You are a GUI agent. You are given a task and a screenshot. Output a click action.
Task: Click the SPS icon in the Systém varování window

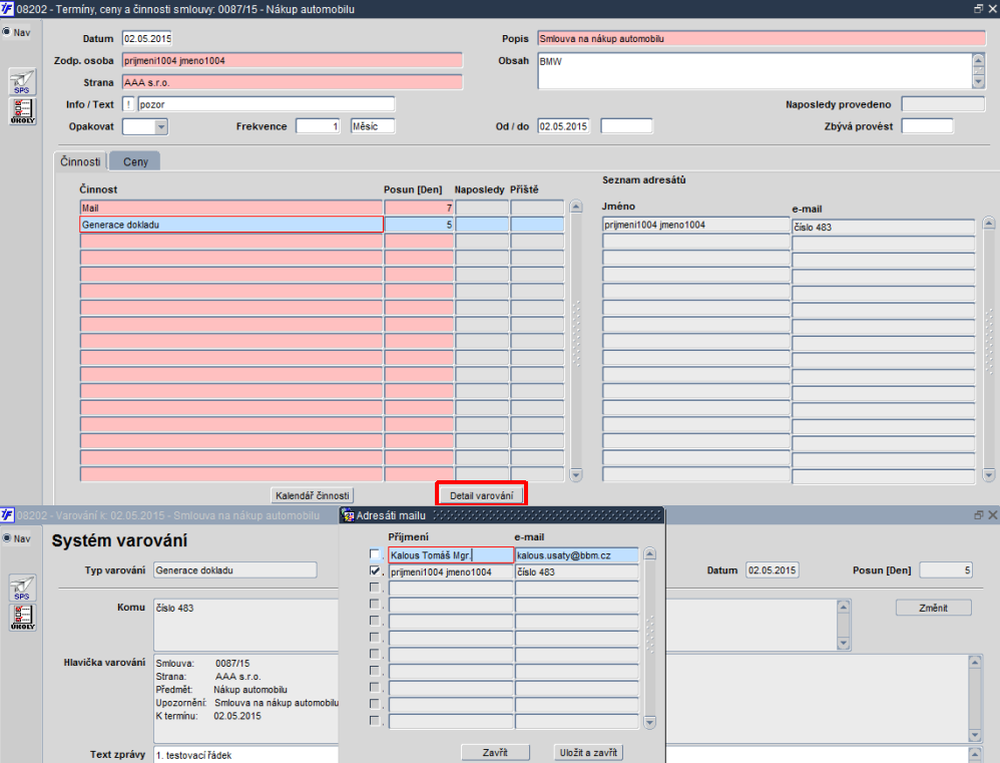pos(22,588)
